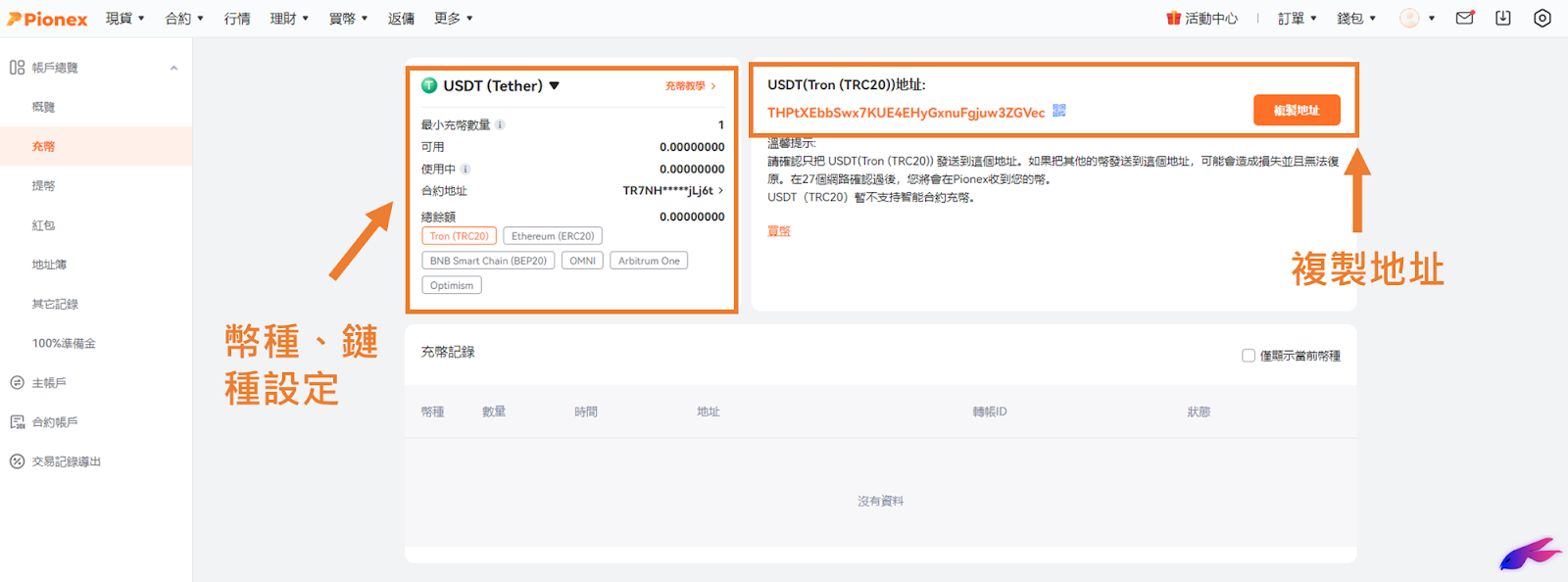Click the 狀態 column header
The height and width of the screenshot is (582, 1568).
pyautogui.click(x=1199, y=412)
